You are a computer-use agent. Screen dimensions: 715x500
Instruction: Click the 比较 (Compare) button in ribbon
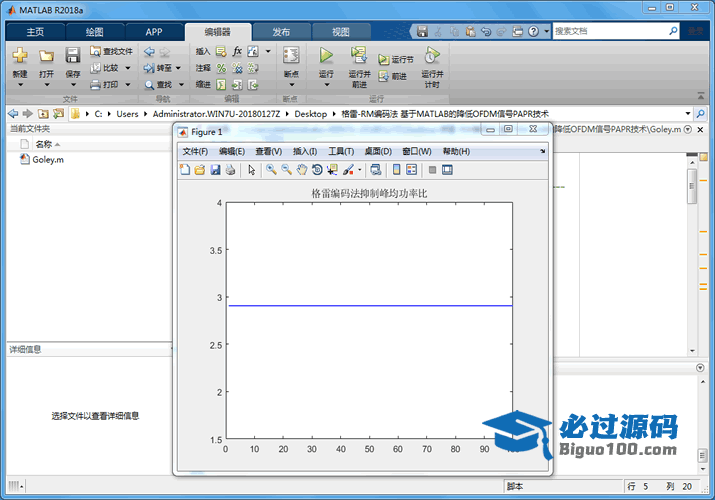click(104, 68)
